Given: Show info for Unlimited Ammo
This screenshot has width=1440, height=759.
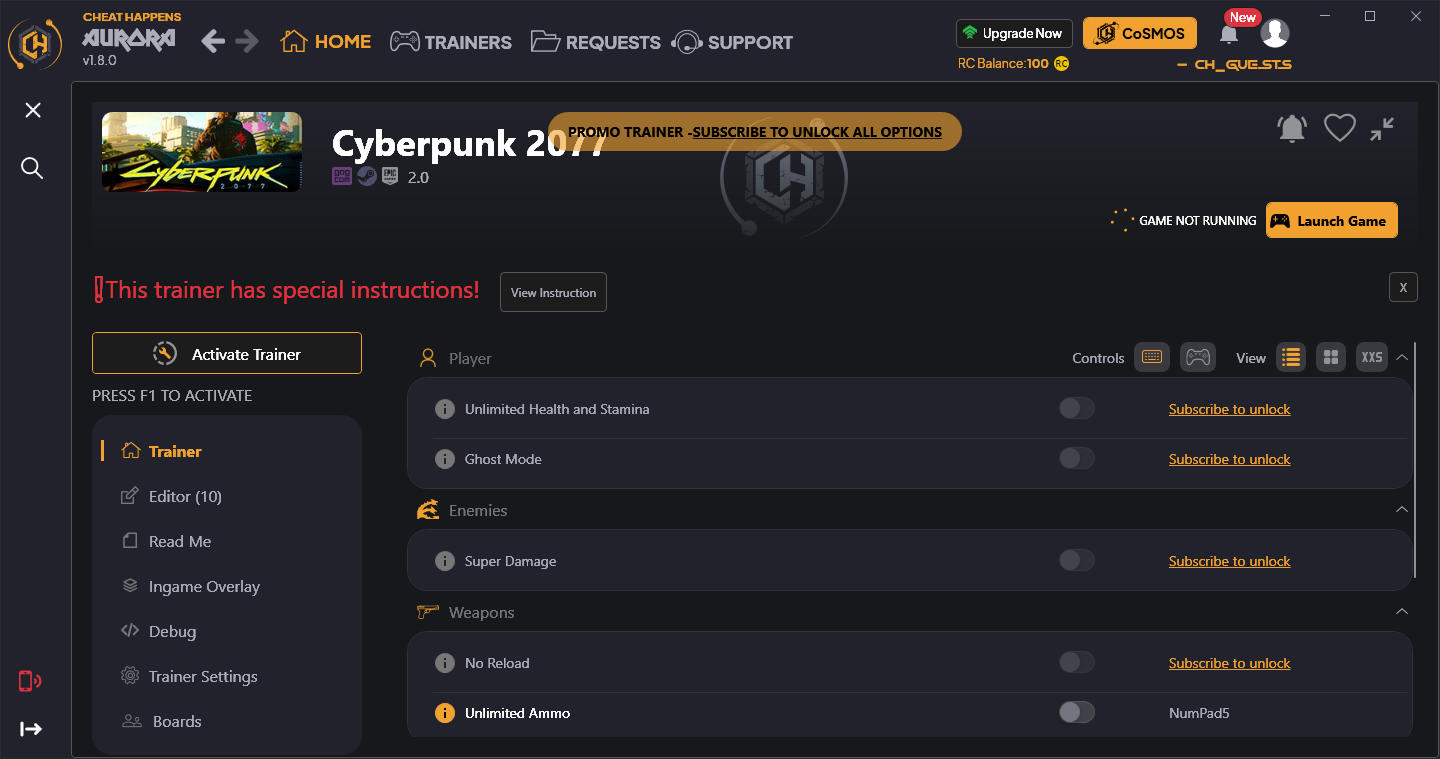Looking at the screenshot, I should point(445,713).
